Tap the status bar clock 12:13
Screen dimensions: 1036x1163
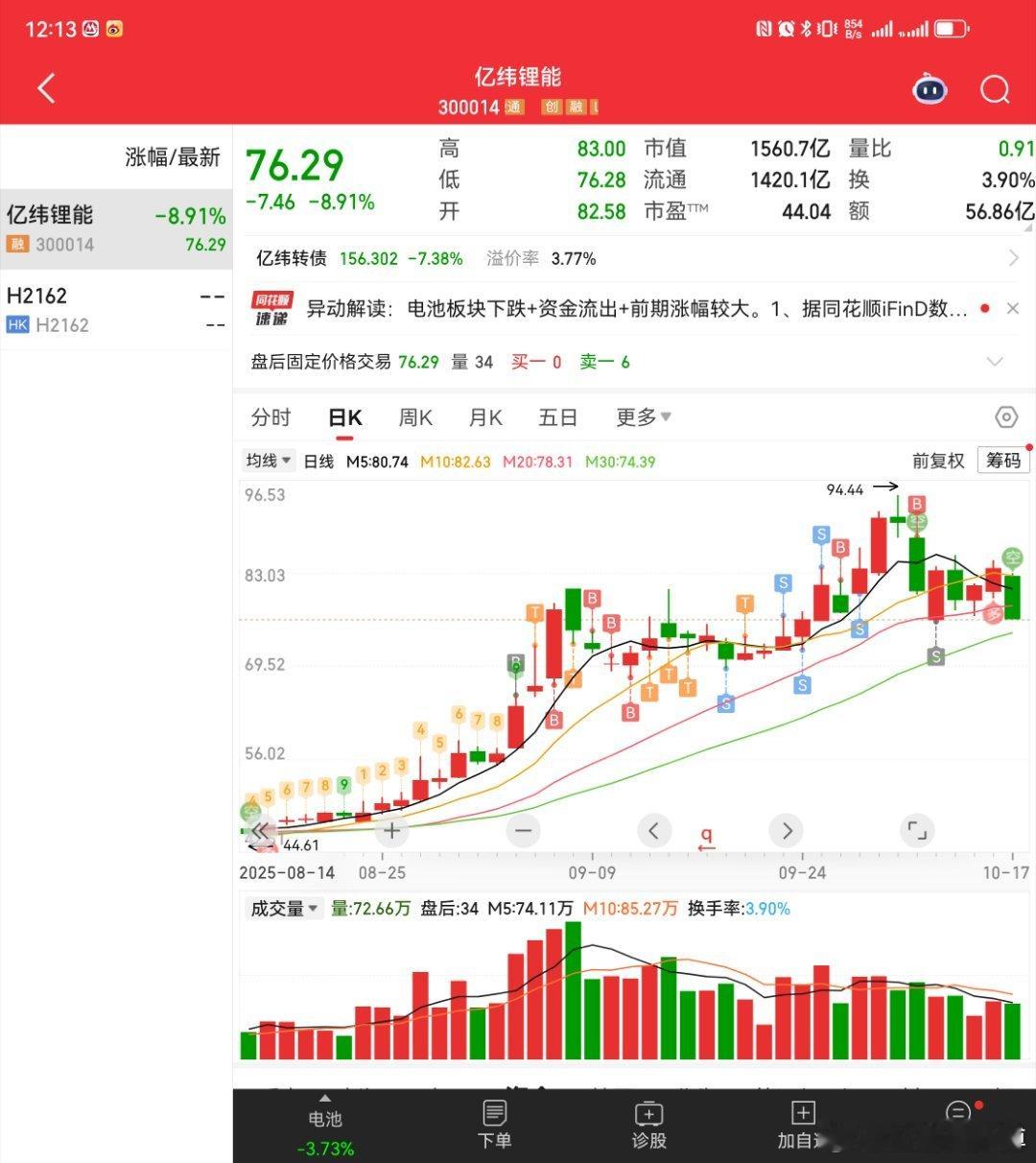(50, 29)
